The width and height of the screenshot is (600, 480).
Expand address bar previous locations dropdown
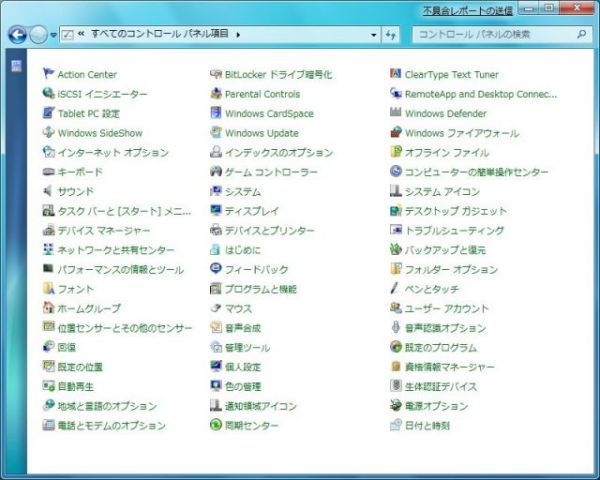pyautogui.click(x=372, y=34)
